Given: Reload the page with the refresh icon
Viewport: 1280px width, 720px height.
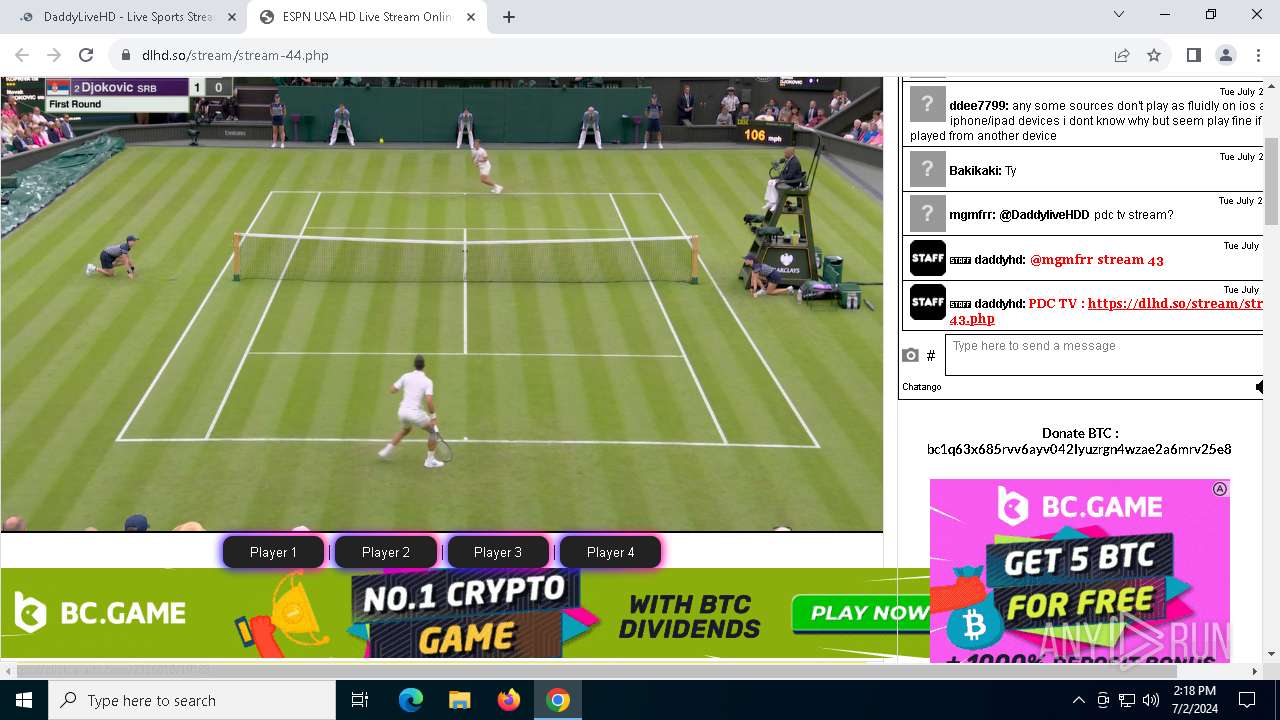Looking at the screenshot, I should click(x=86, y=55).
